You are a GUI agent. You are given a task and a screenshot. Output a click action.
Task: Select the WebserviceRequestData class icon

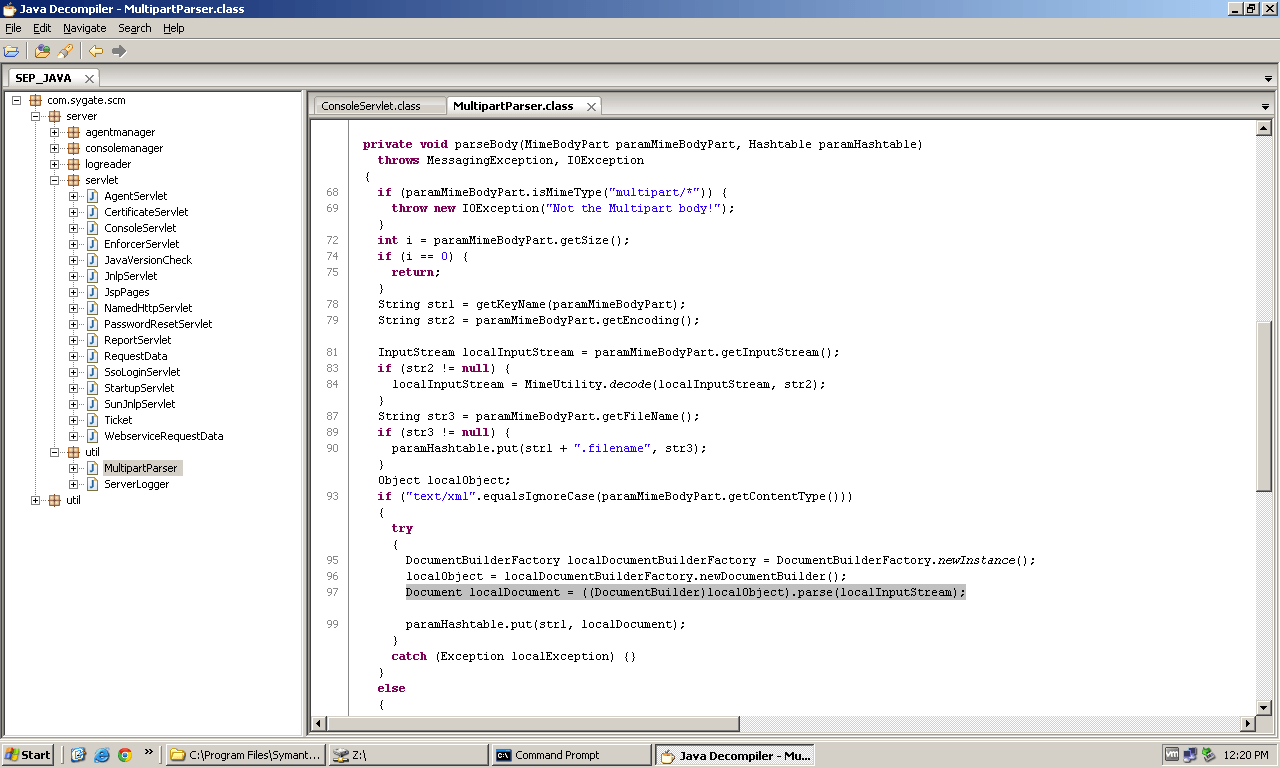click(x=92, y=436)
